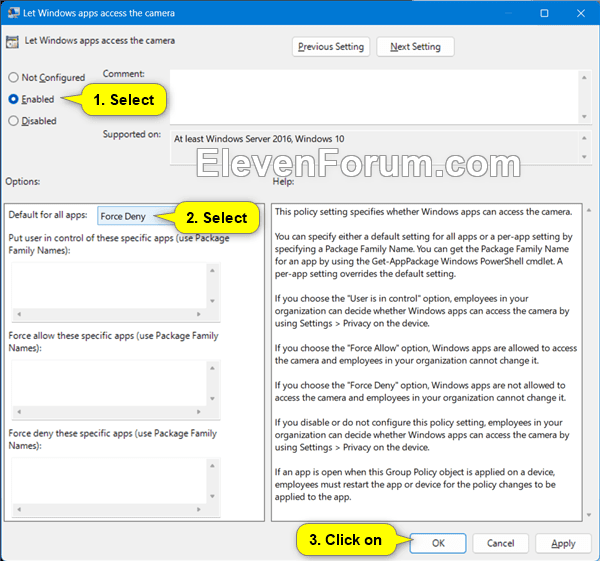600x561 pixels.
Task: Open the Default for all apps dropdown
Action: (x=136, y=216)
